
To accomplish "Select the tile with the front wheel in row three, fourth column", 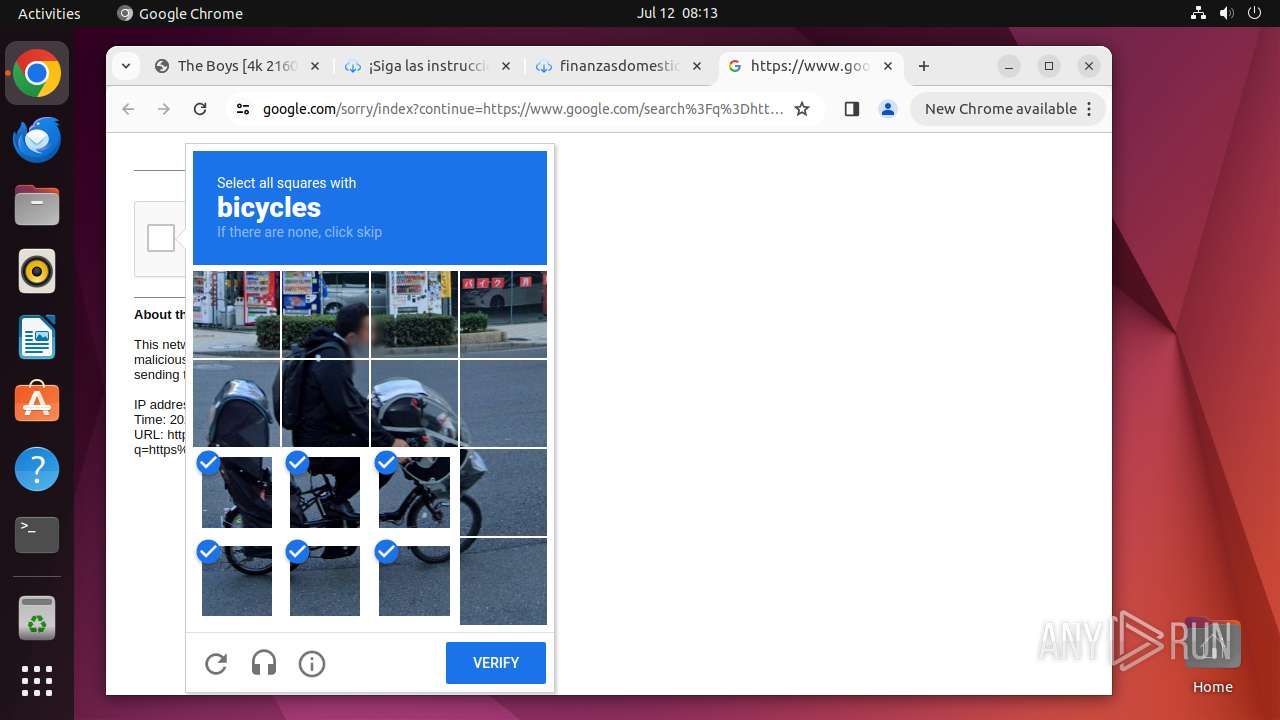I will coord(503,492).
